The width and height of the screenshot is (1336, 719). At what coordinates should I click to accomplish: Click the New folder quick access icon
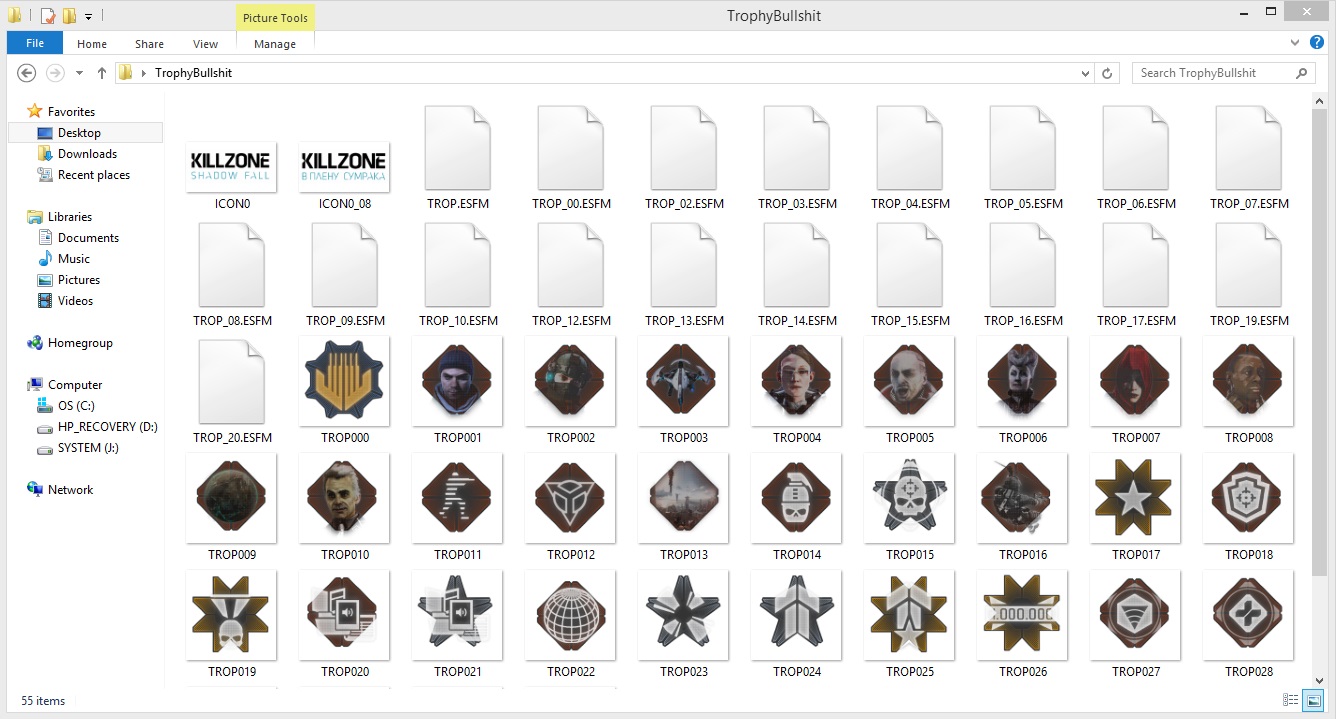pos(69,16)
